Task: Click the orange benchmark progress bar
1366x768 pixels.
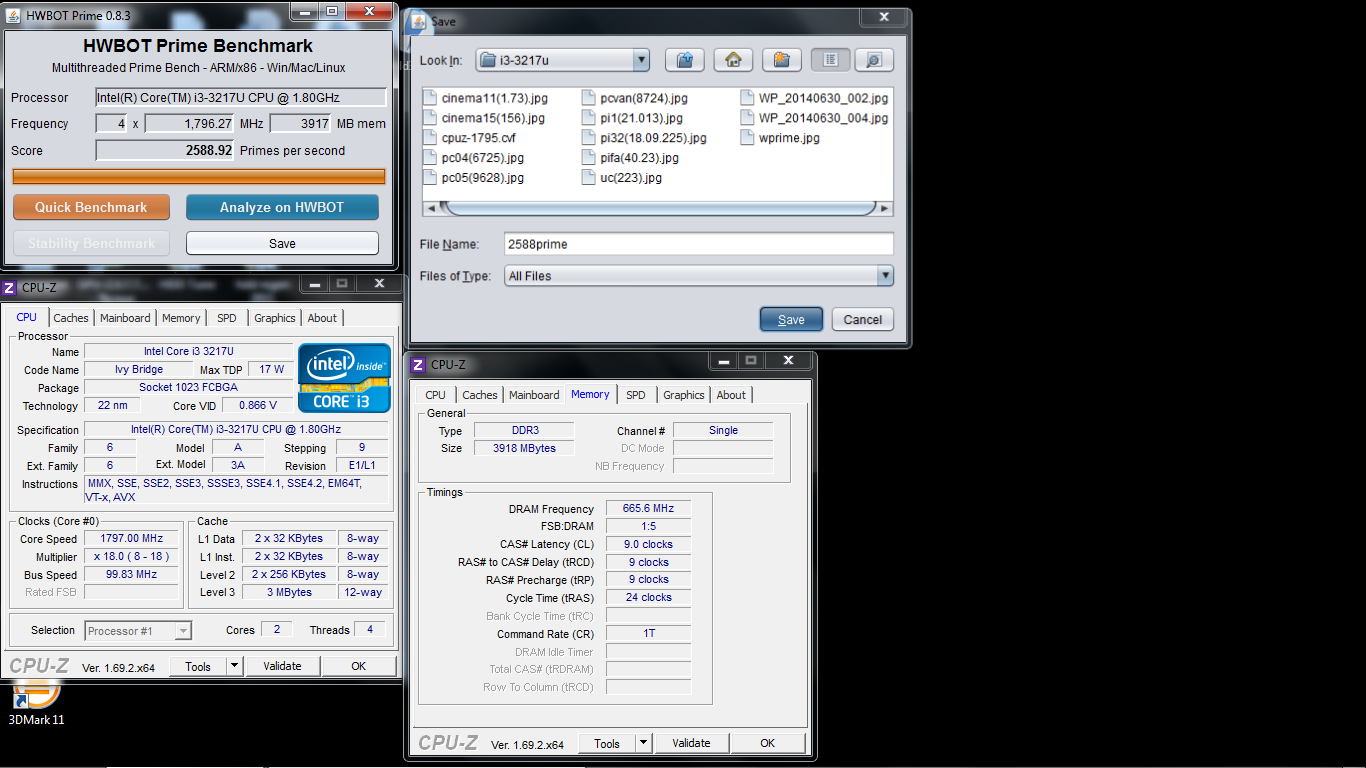Action: click(x=199, y=177)
